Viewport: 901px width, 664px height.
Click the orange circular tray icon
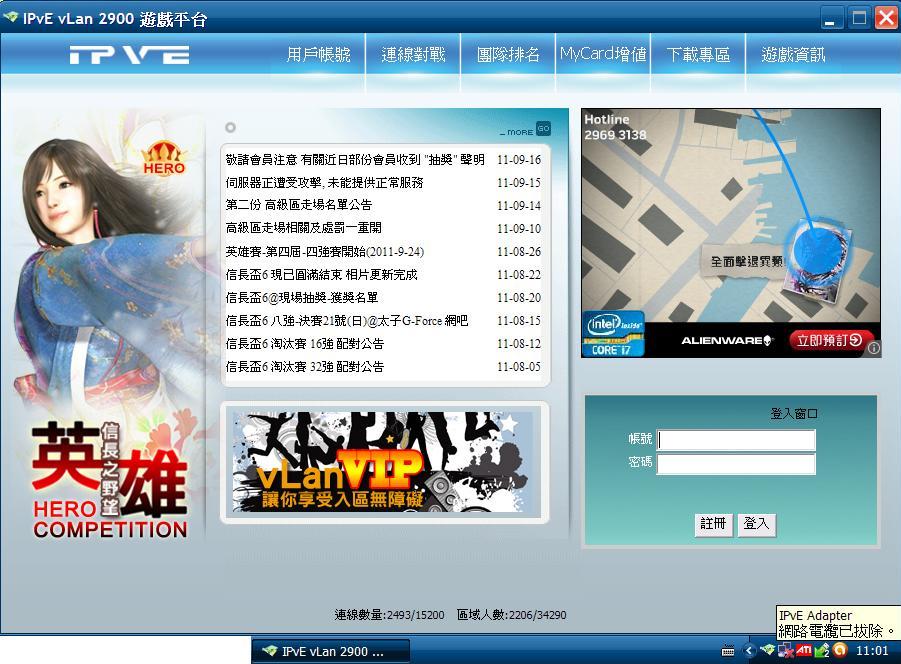coord(840,650)
